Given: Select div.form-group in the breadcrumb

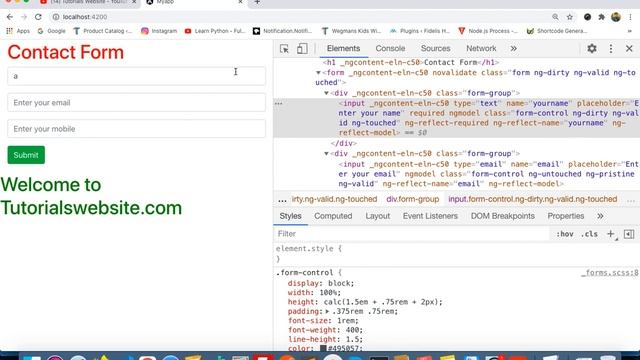Looking at the screenshot, I should [x=413, y=199].
